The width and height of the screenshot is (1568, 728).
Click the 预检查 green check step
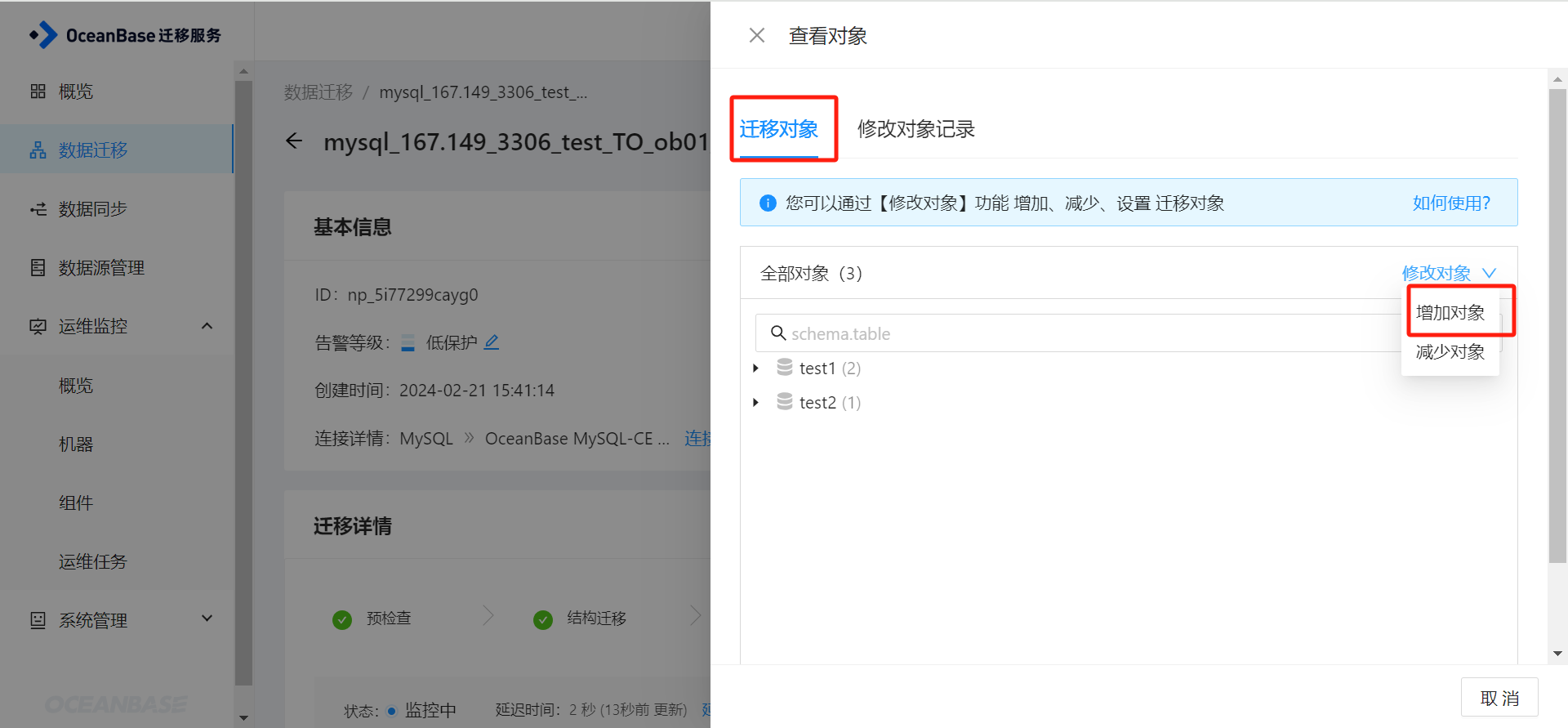(342, 620)
